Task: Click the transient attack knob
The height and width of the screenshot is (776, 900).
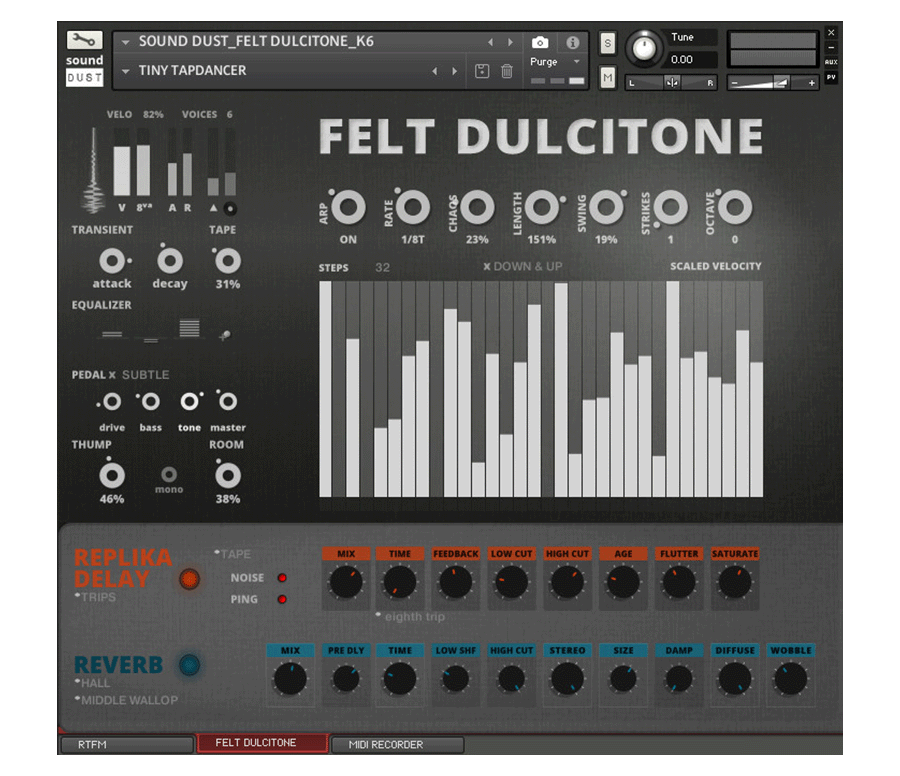Action: (112, 261)
